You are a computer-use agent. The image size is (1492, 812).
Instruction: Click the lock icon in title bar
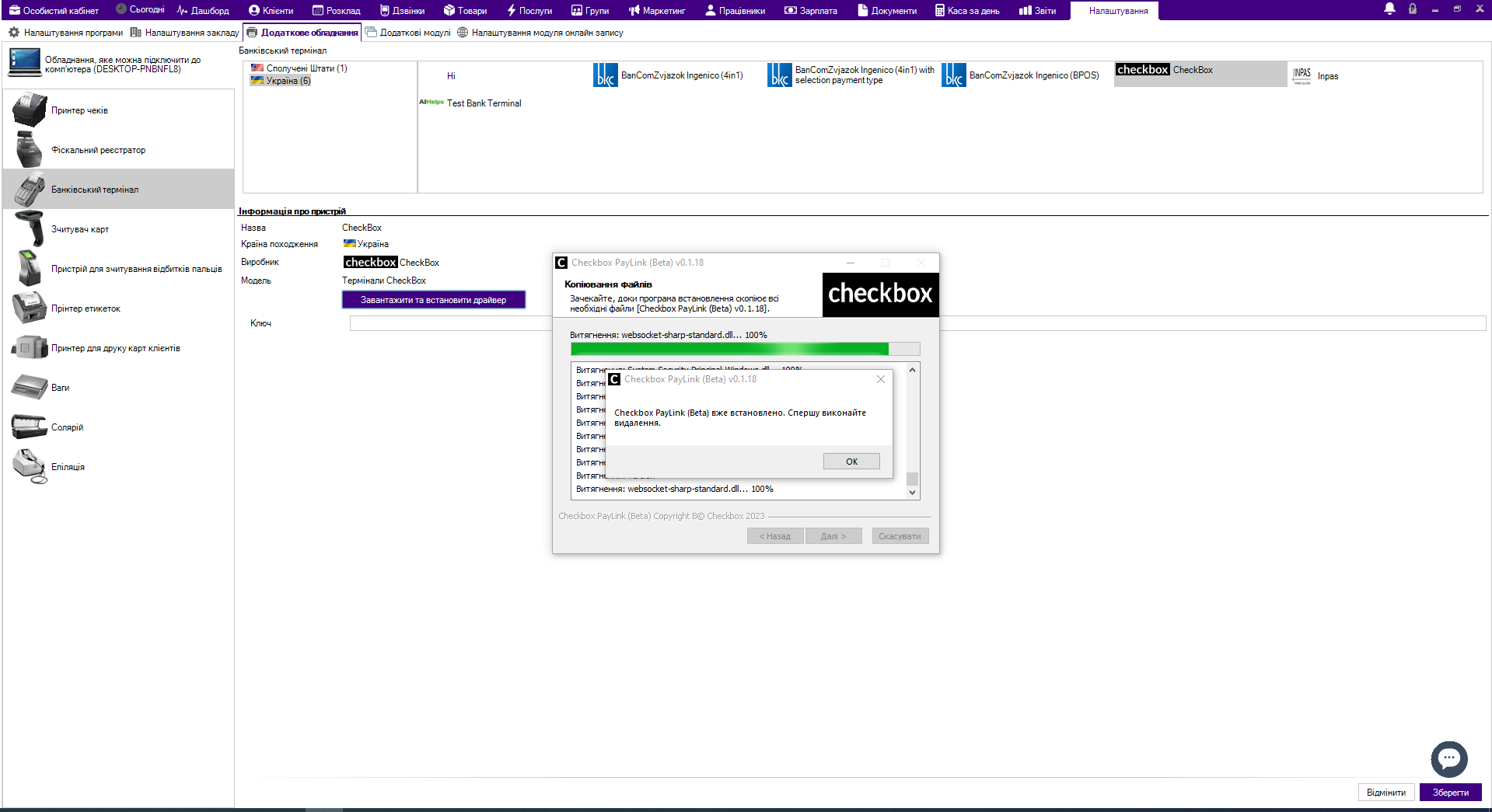pos(1413,9)
